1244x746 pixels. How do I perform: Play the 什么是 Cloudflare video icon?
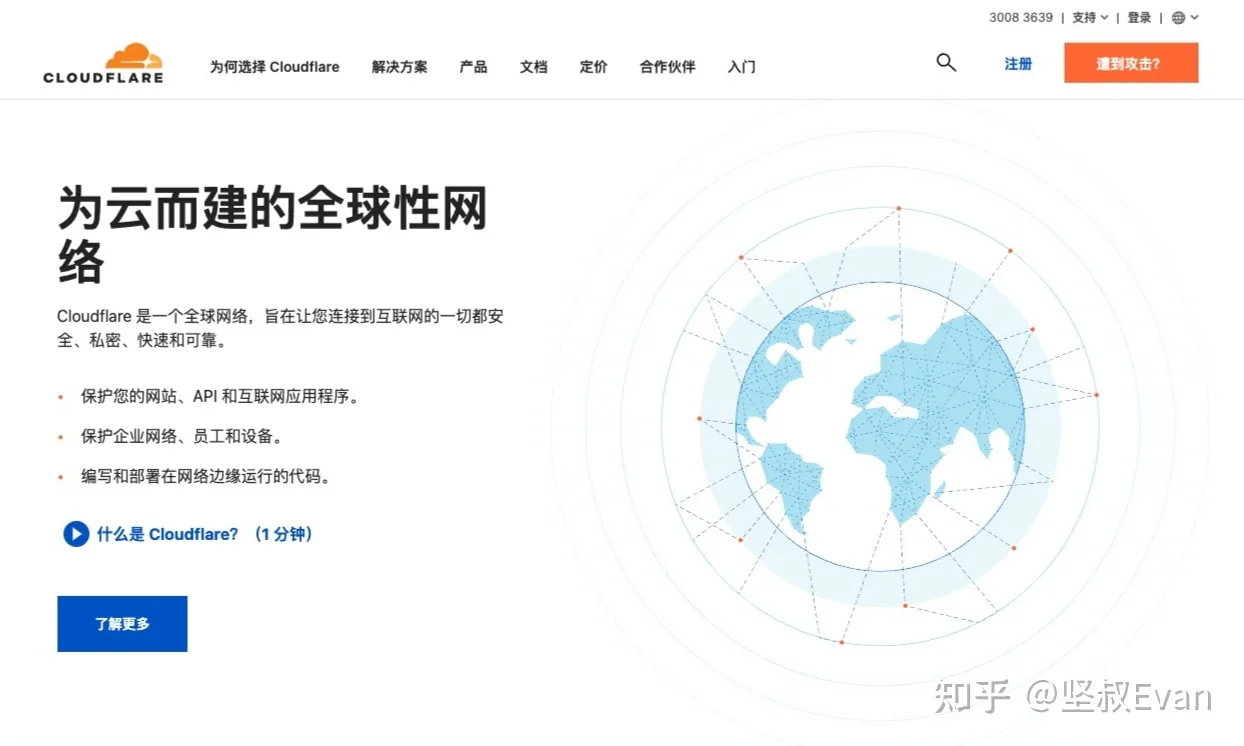click(x=76, y=534)
